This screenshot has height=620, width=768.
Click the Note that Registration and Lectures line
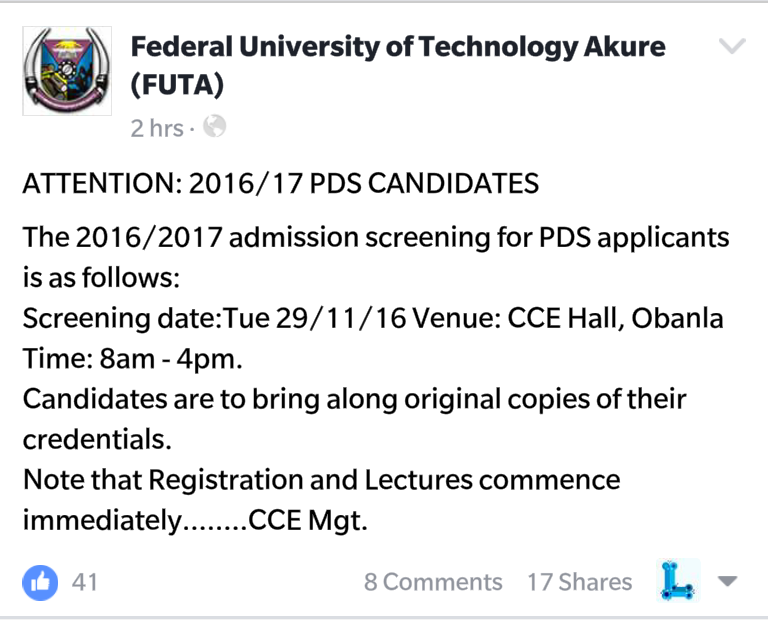click(x=321, y=479)
